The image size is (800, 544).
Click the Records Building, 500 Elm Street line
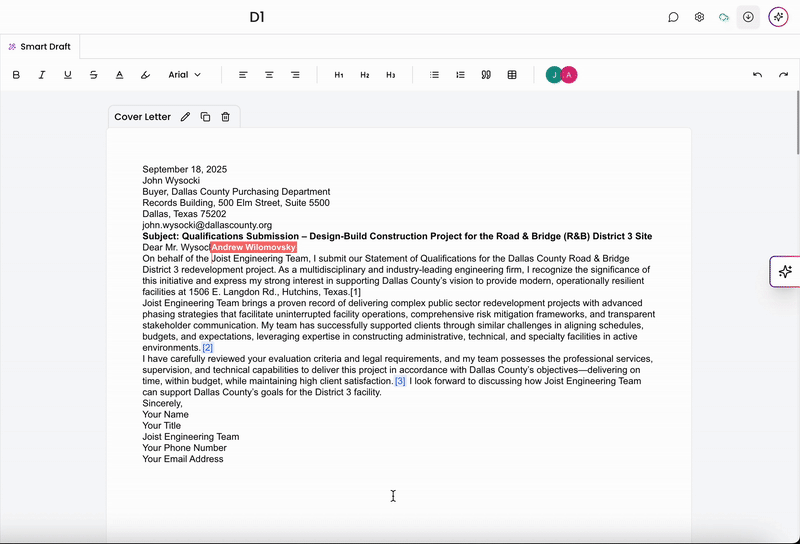pos(236,203)
